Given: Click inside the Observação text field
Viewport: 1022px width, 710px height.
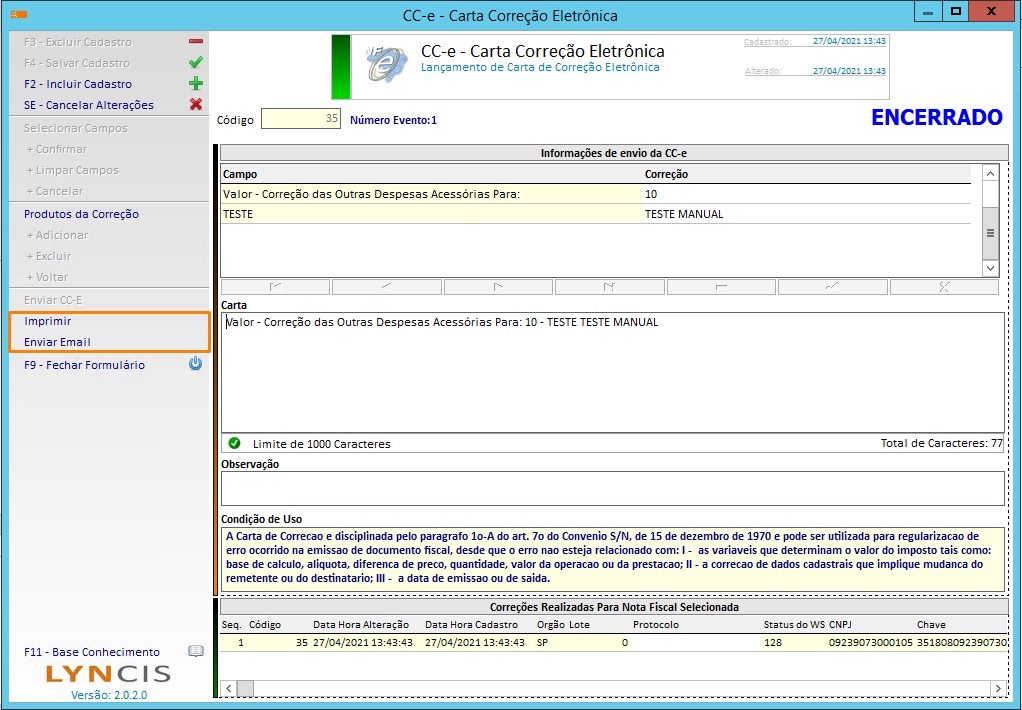Looking at the screenshot, I should coord(612,489).
